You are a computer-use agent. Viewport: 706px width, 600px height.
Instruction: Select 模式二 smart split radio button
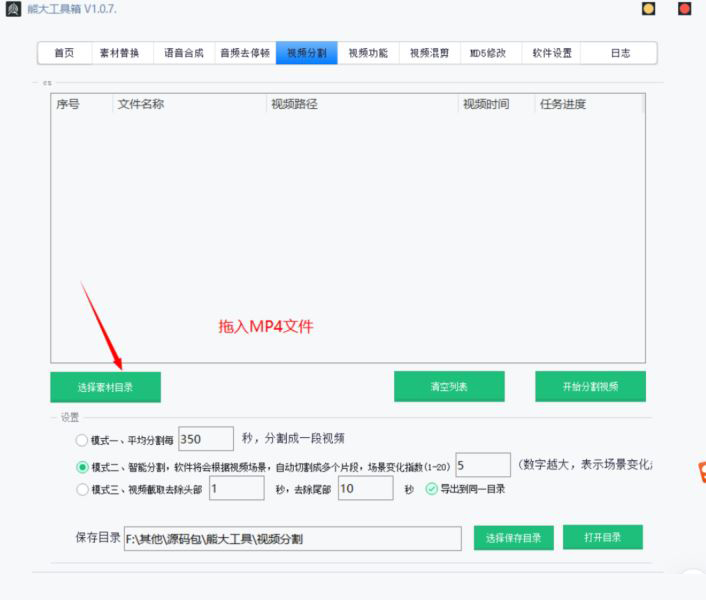[82, 467]
